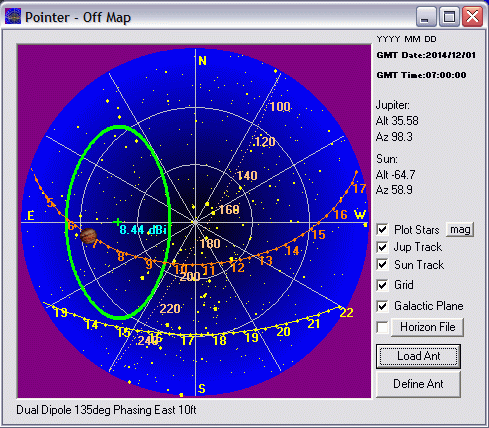Click the Define Ant button
Viewport: 489px width, 428px height.
coord(418,384)
